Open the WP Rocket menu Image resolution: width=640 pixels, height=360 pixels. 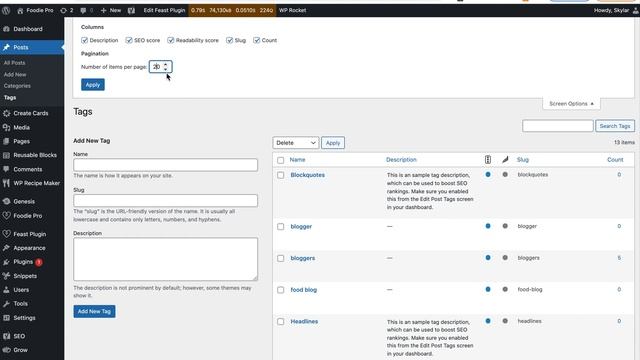[x=292, y=10]
